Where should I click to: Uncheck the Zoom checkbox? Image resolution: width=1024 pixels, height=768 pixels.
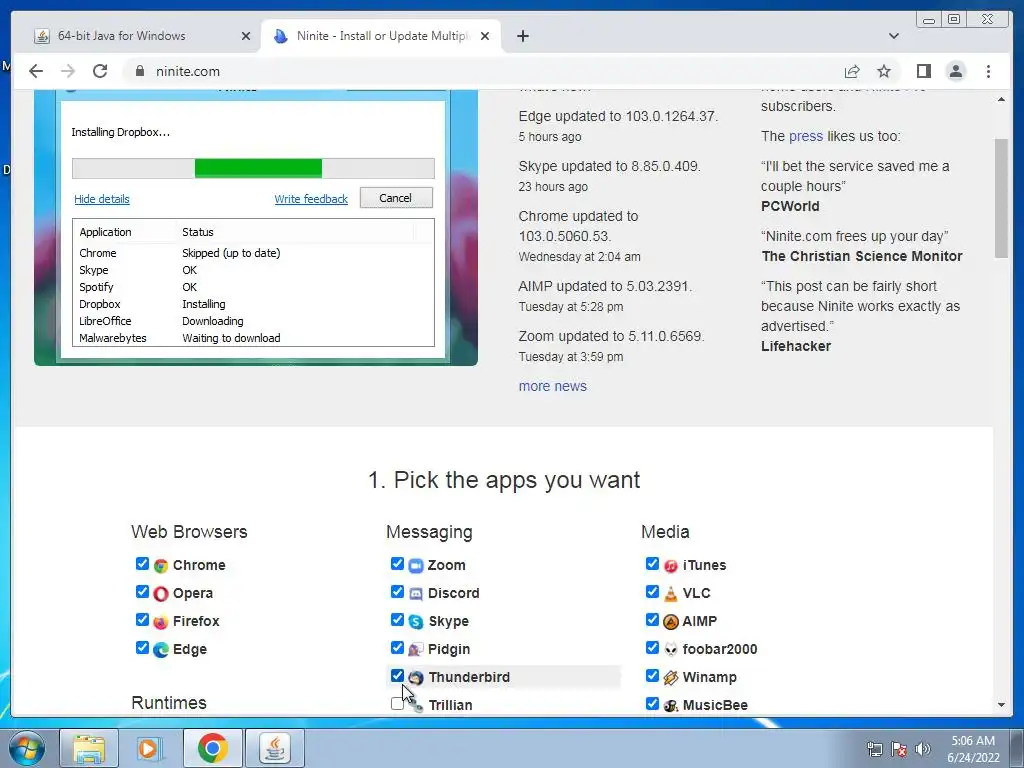pyautogui.click(x=397, y=564)
